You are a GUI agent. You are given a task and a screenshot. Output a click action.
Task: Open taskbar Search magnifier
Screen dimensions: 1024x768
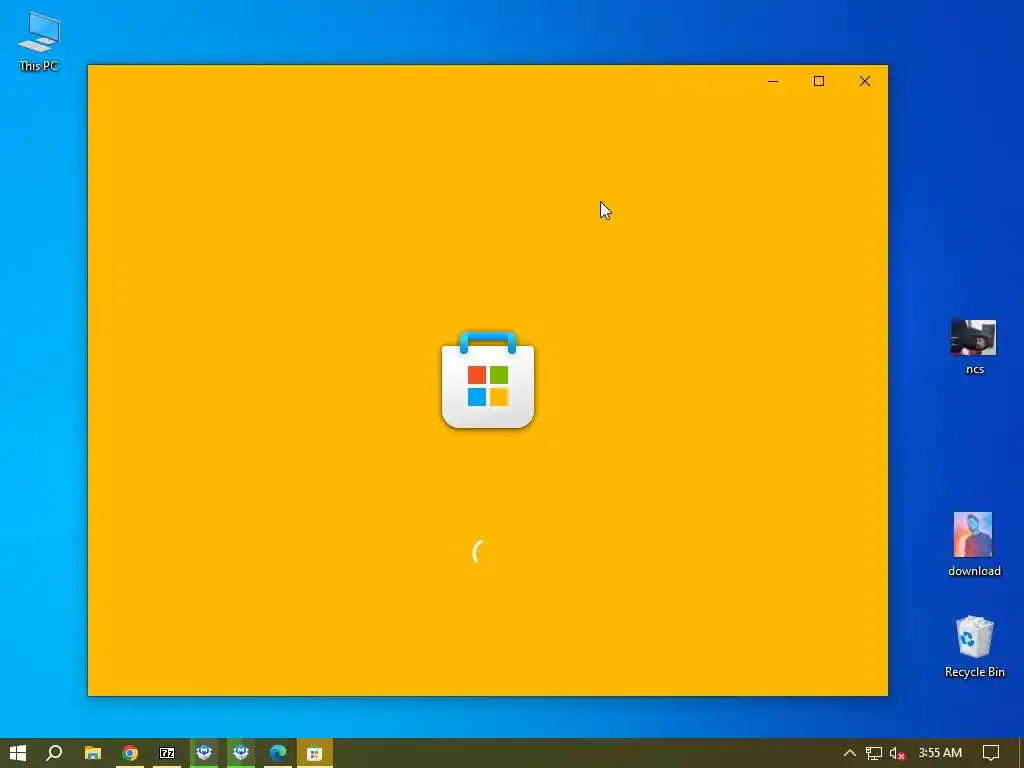pos(55,753)
